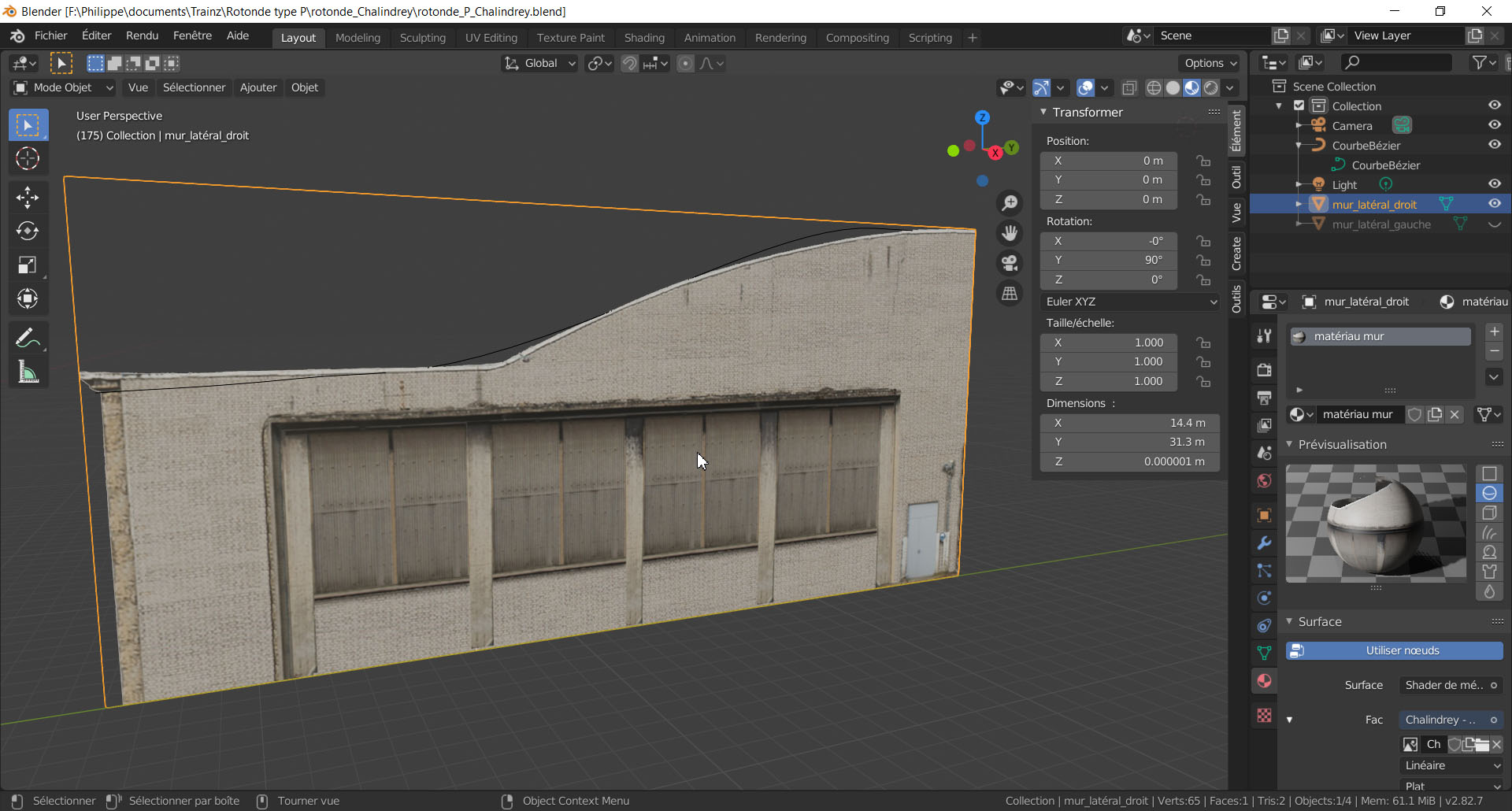The width and height of the screenshot is (1512, 811).
Task: Toggle camera view in viewport
Action: [1010, 263]
